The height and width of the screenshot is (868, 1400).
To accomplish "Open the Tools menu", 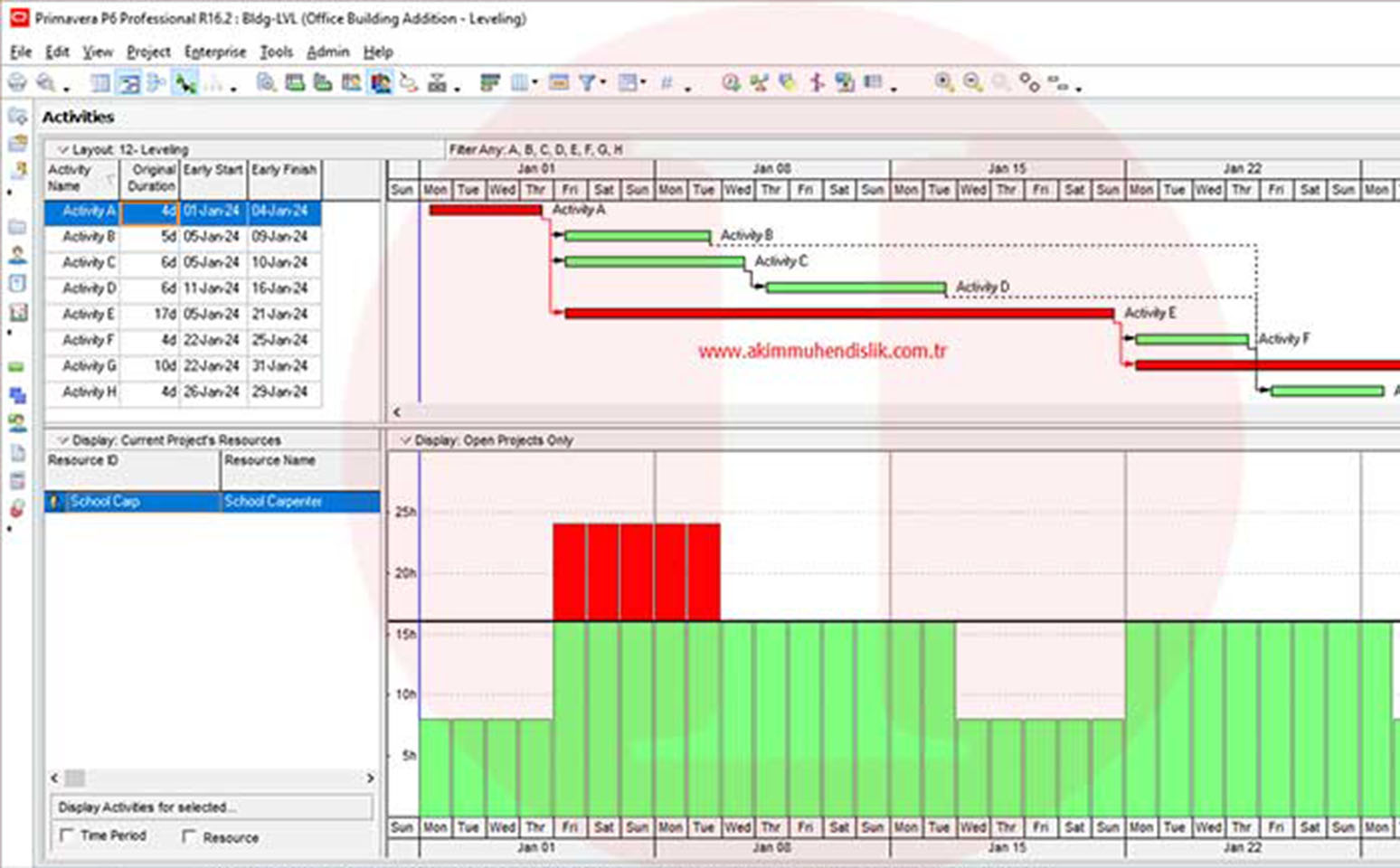I will click(x=276, y=52).
